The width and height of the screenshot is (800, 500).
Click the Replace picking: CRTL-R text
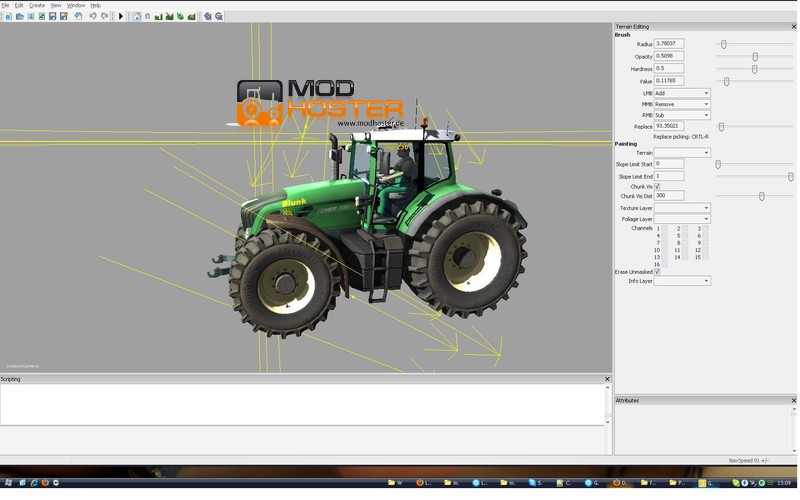click(x=681, y=137)
